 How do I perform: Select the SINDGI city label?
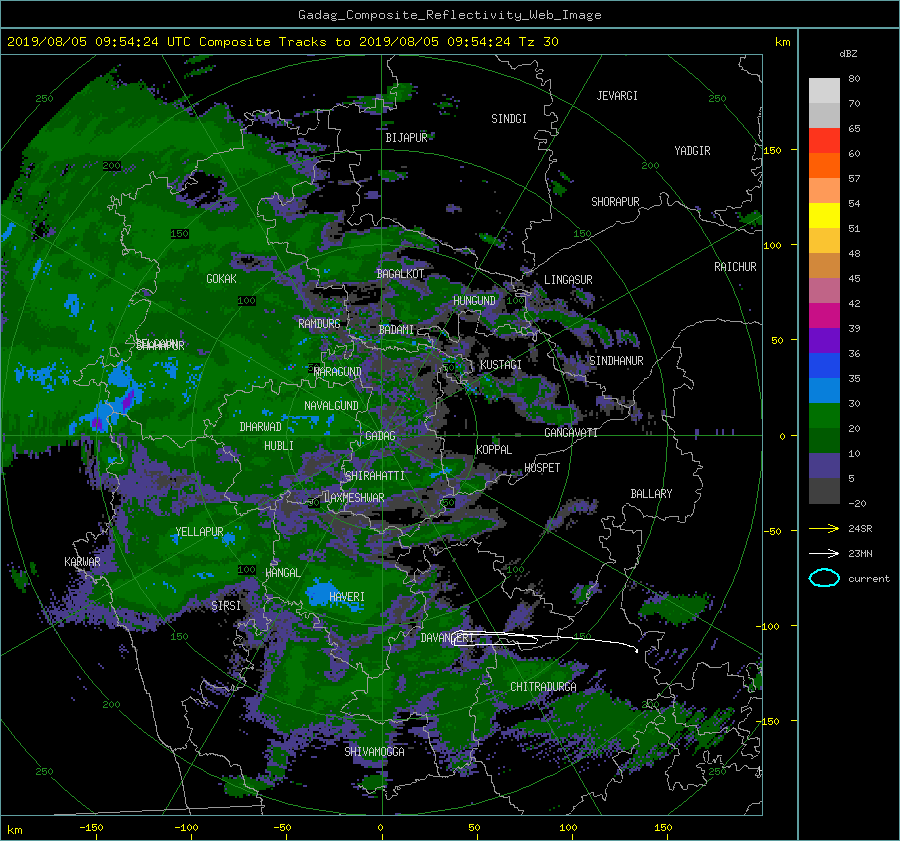509,119
